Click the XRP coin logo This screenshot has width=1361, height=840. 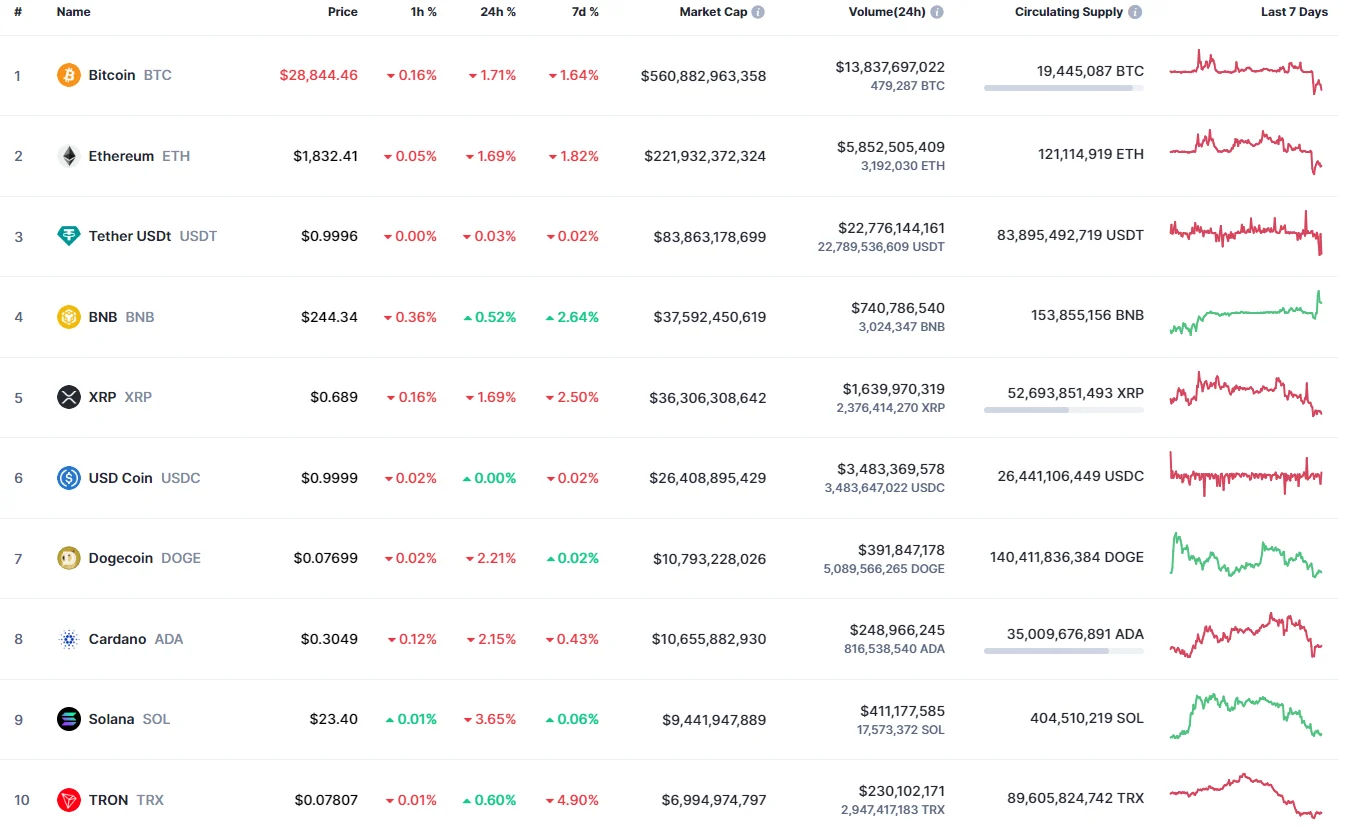pos(68,397)
